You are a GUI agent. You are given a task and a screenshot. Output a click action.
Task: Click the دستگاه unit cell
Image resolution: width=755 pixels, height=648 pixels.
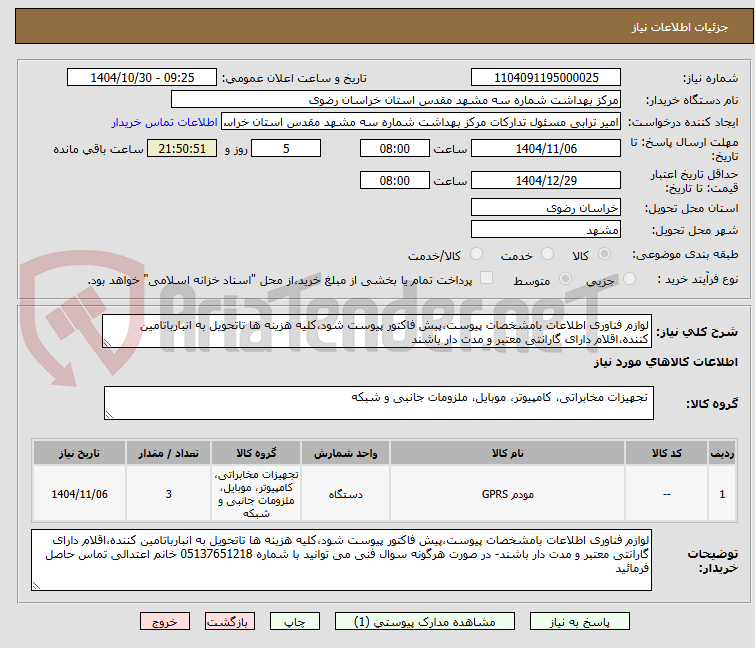point(345,494)
